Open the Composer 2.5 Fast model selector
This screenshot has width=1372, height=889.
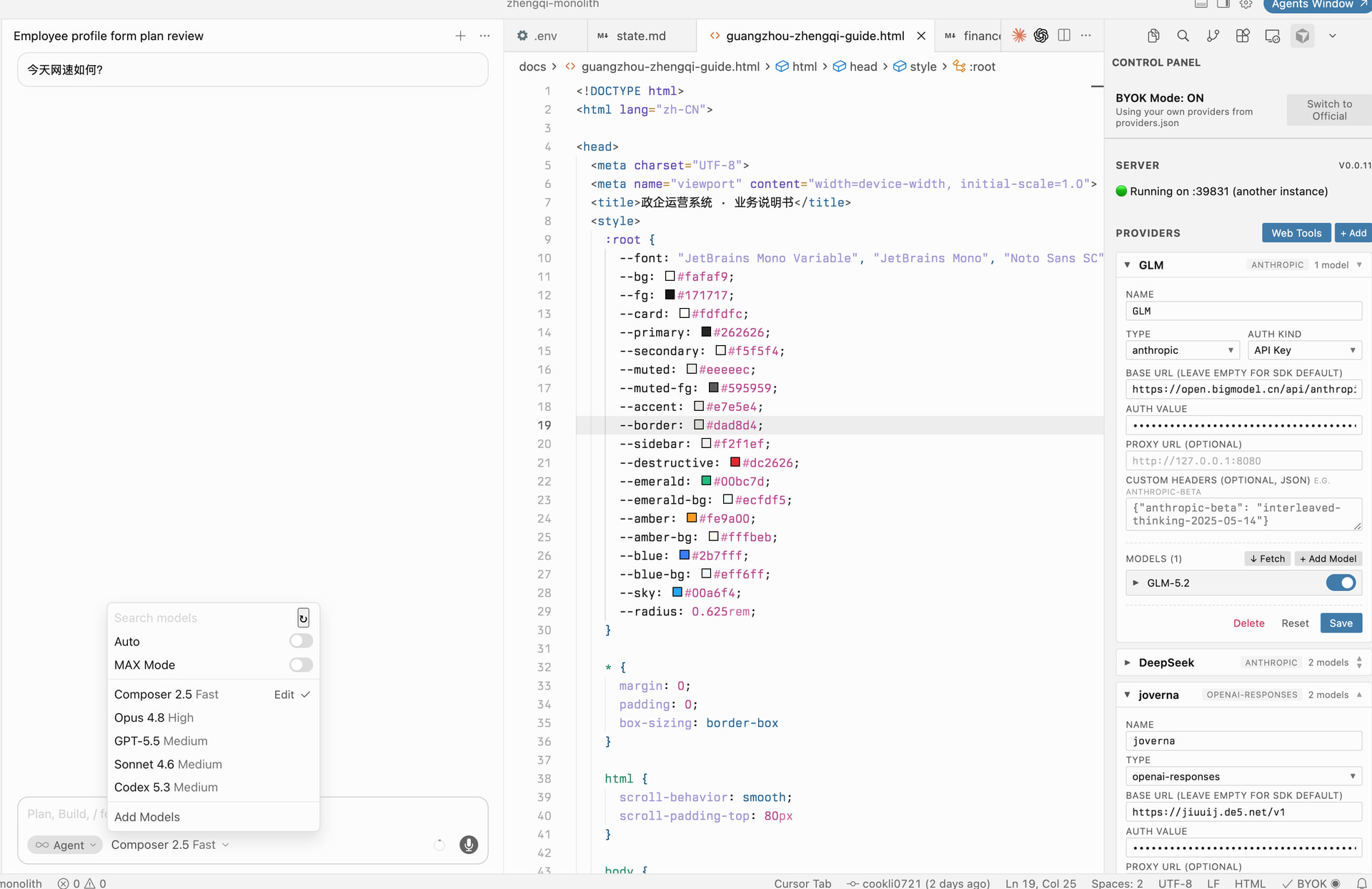pyautogui.click(x=170, y=845)
